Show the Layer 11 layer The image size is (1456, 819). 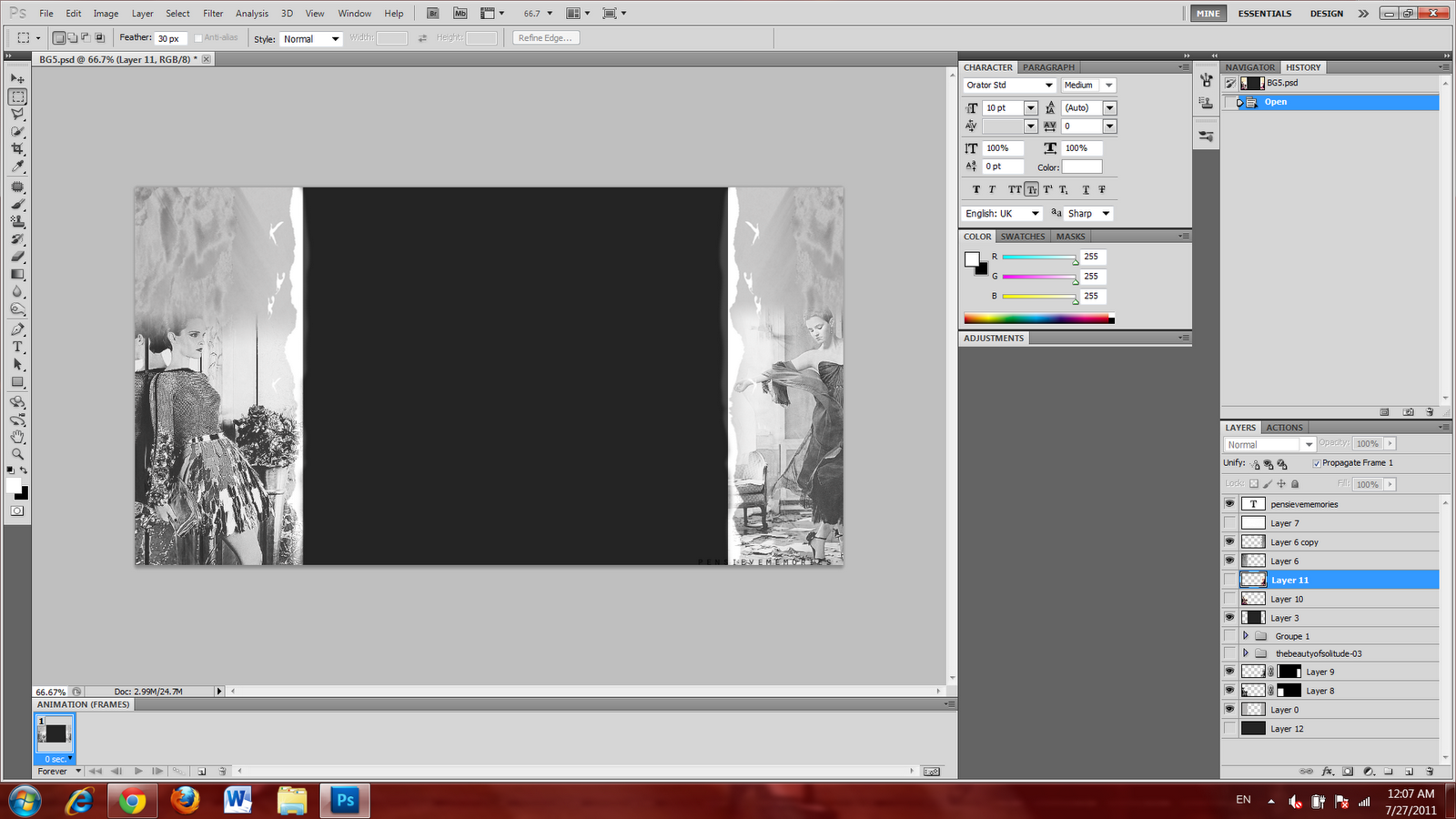click(x=1229, y=579)
